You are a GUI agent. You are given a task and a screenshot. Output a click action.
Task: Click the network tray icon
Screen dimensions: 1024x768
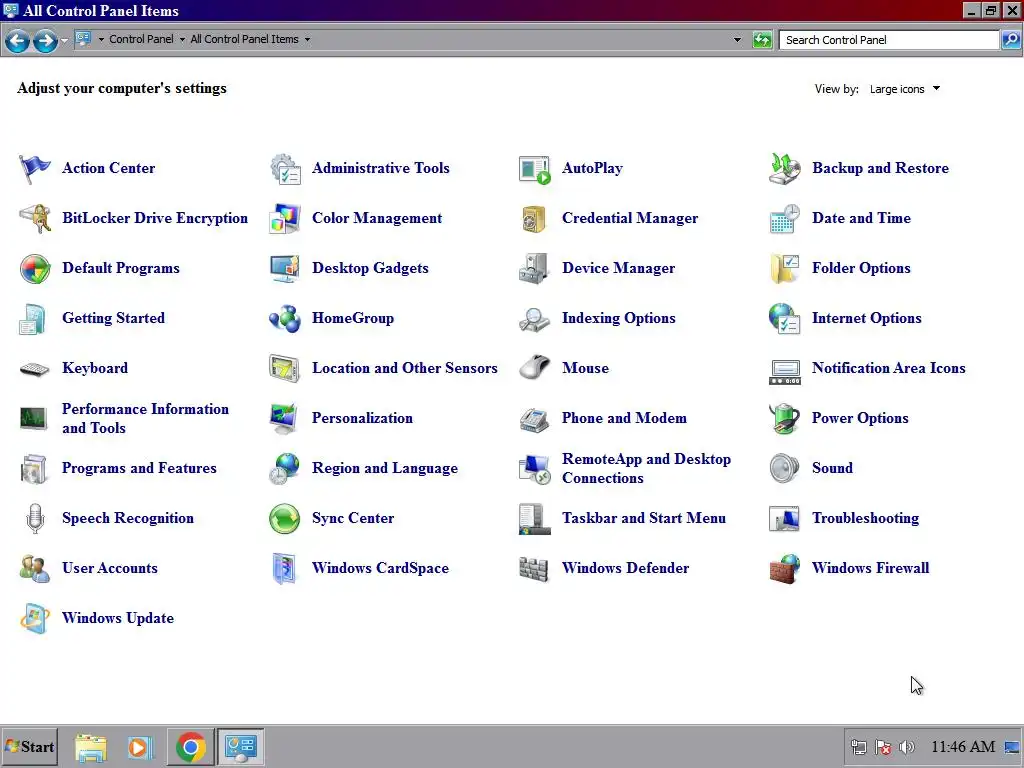point(859,747)
